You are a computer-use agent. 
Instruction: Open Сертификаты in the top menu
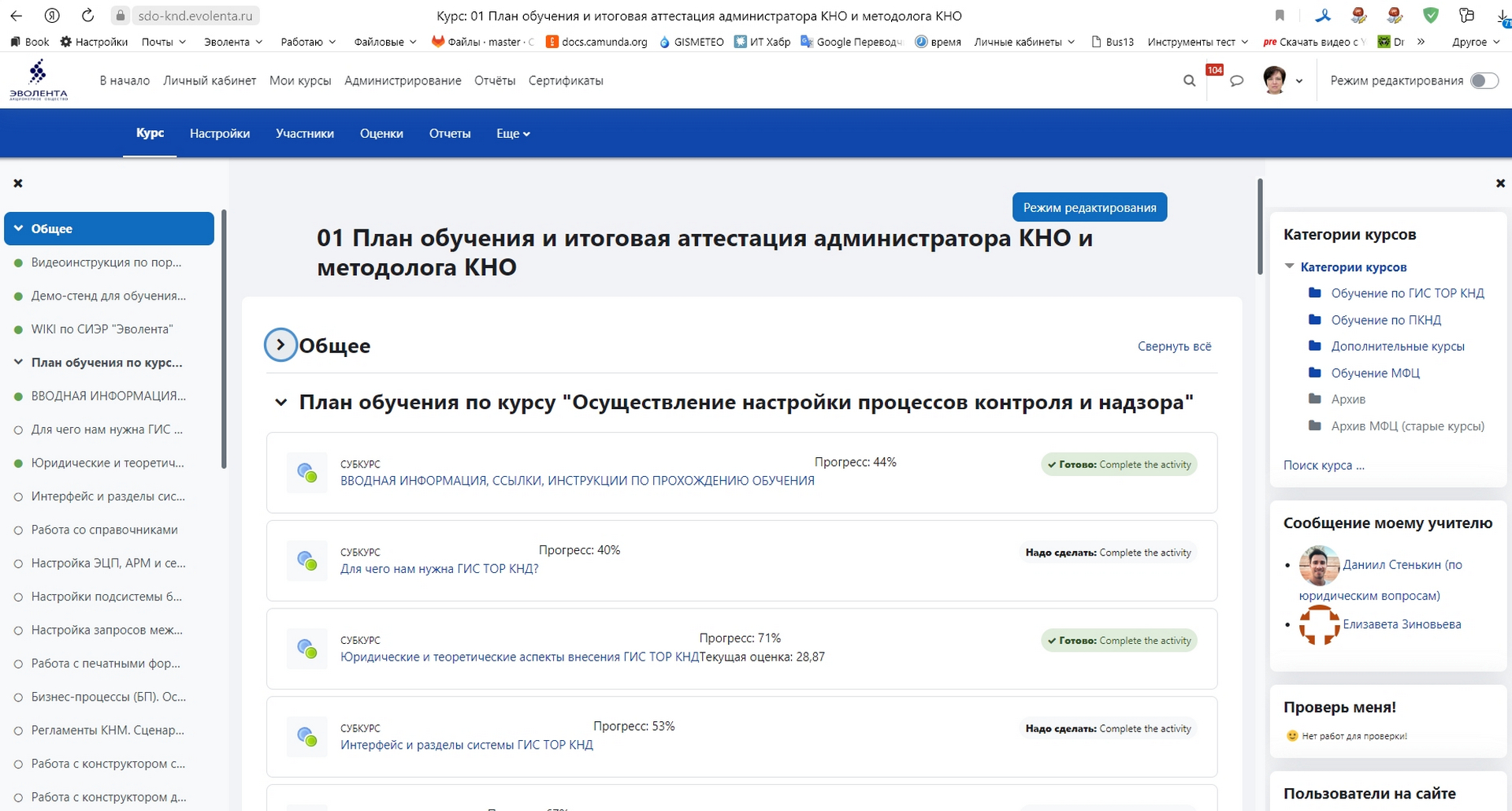pos(566,80)
